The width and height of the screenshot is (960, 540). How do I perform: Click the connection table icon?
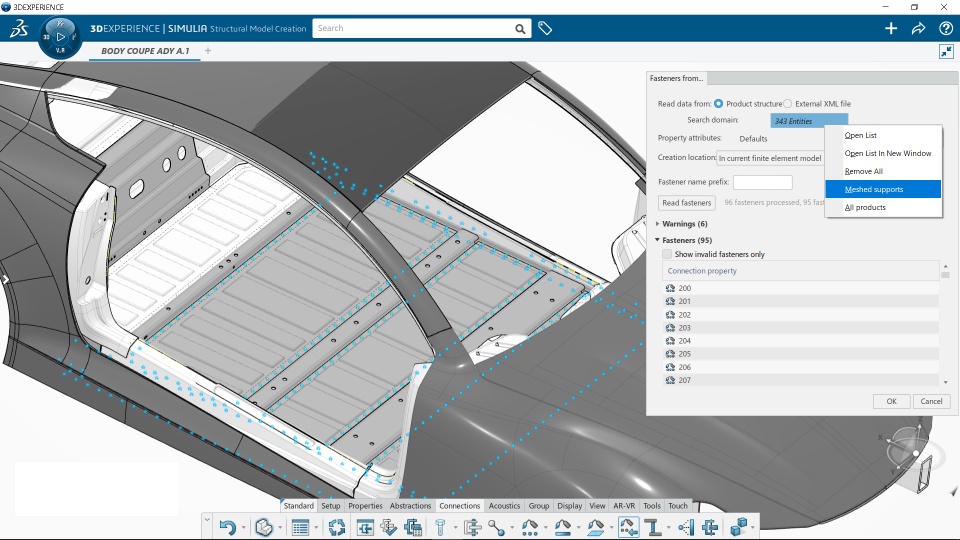(413, 527)
